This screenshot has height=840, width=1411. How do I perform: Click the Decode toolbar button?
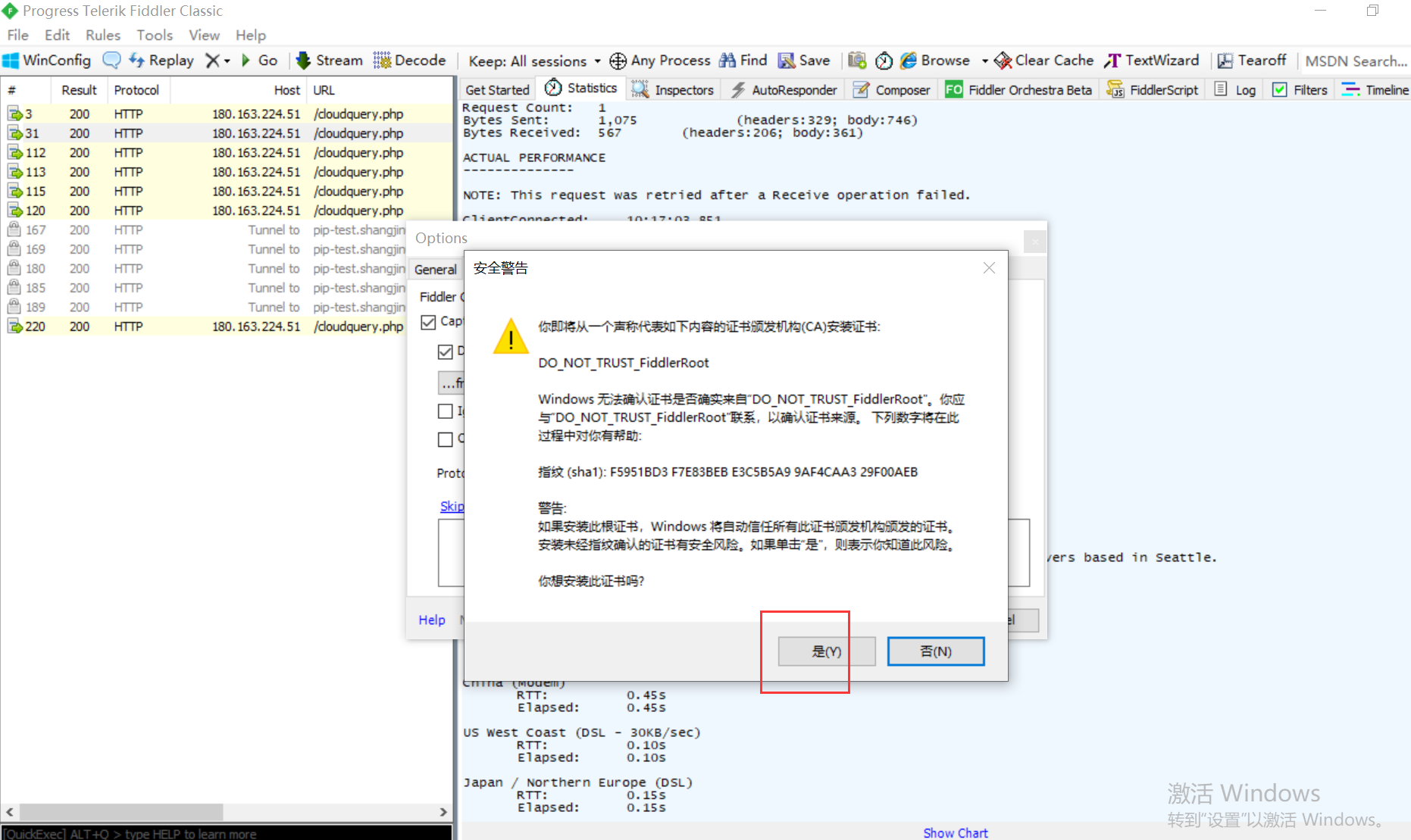410,61
